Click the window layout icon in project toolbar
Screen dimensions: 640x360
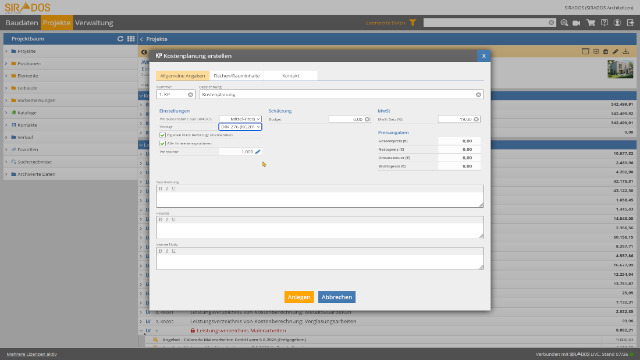pyautogui.click(x=585, y=51)
